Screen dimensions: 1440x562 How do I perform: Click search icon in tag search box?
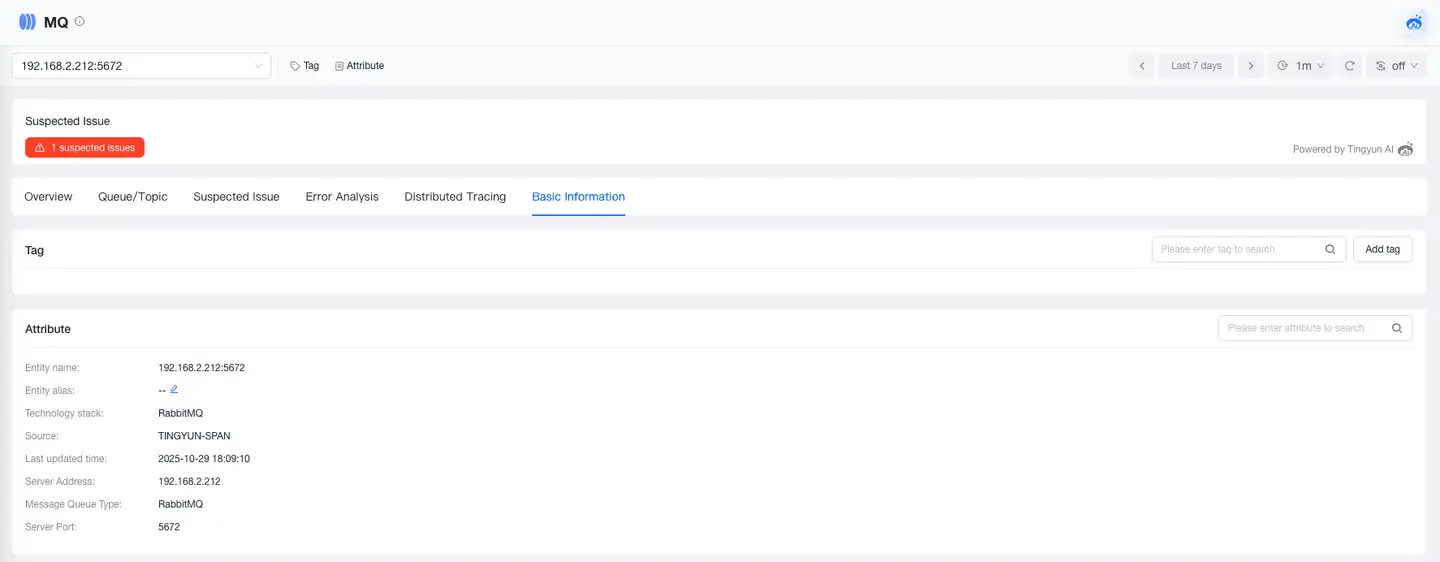coord(1330,249)
